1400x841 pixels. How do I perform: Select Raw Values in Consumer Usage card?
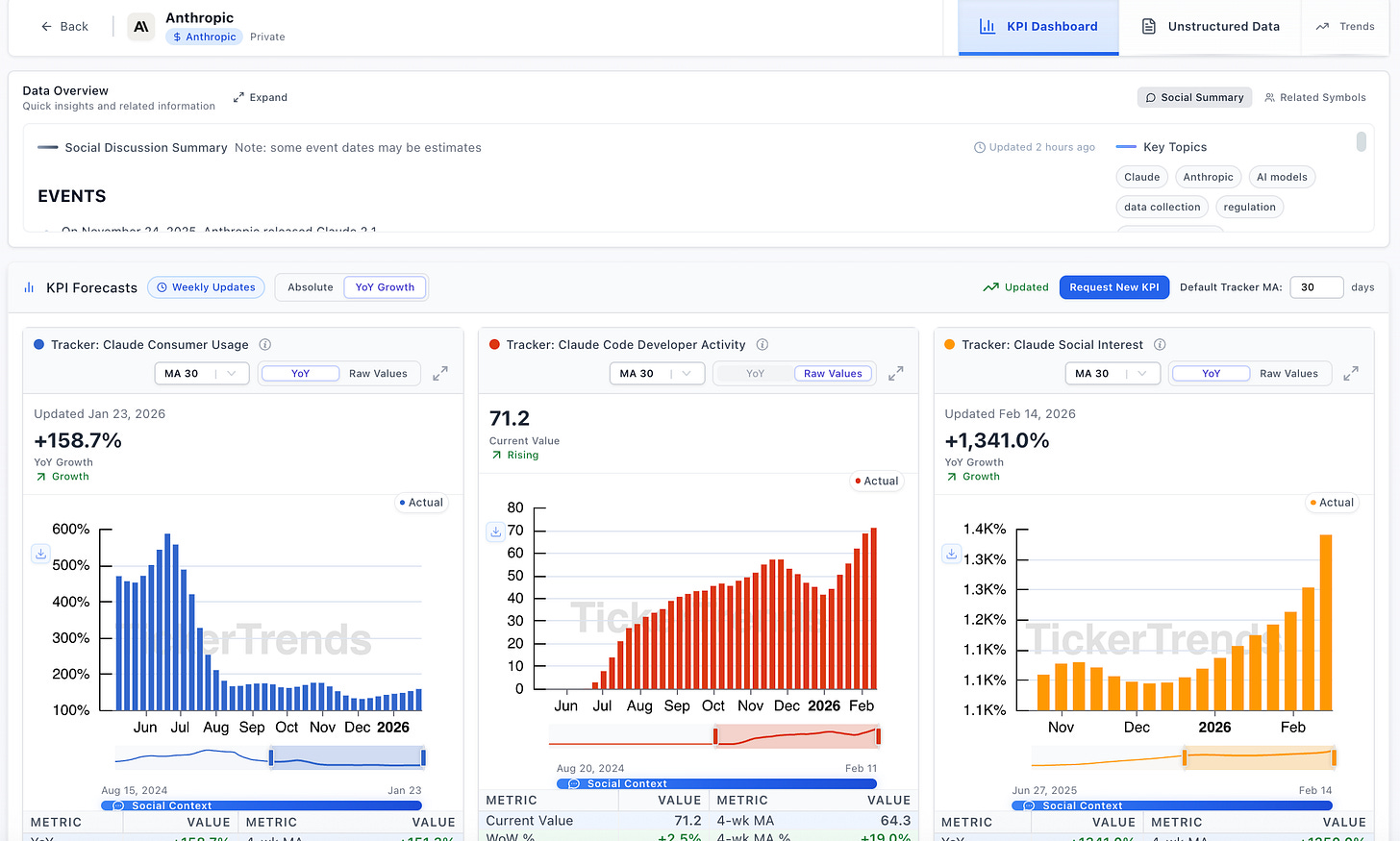pyautogui.click(x=378, y=374)
